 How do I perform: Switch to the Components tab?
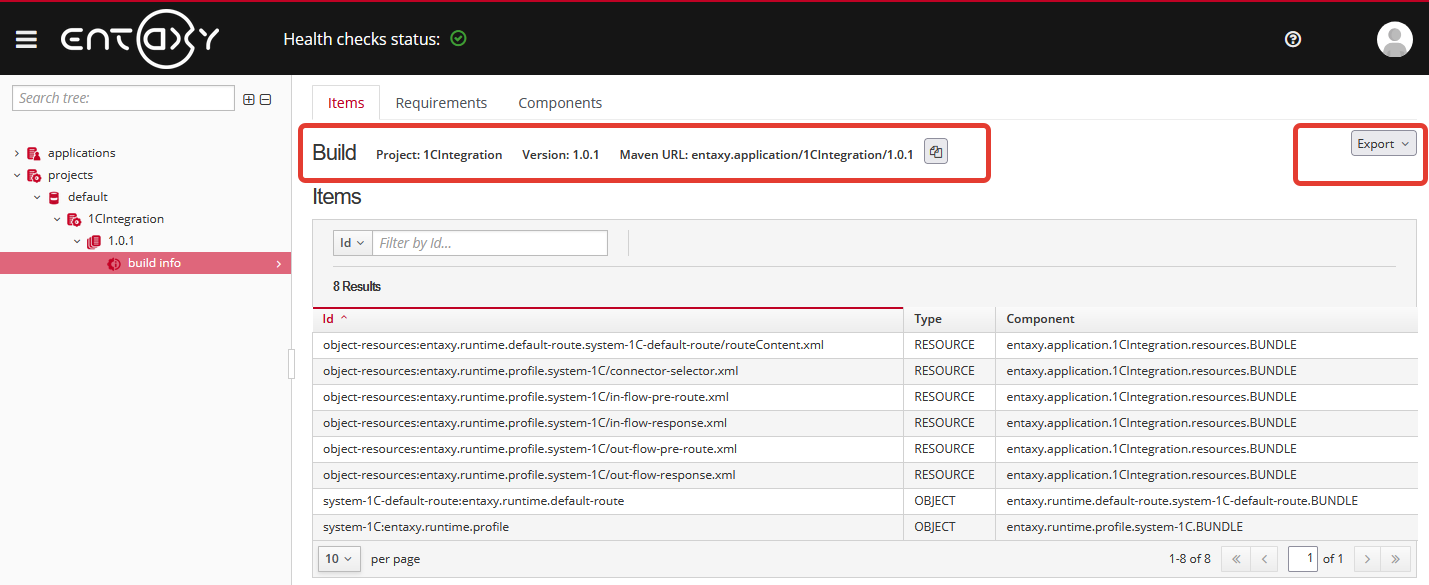(560, 103)
